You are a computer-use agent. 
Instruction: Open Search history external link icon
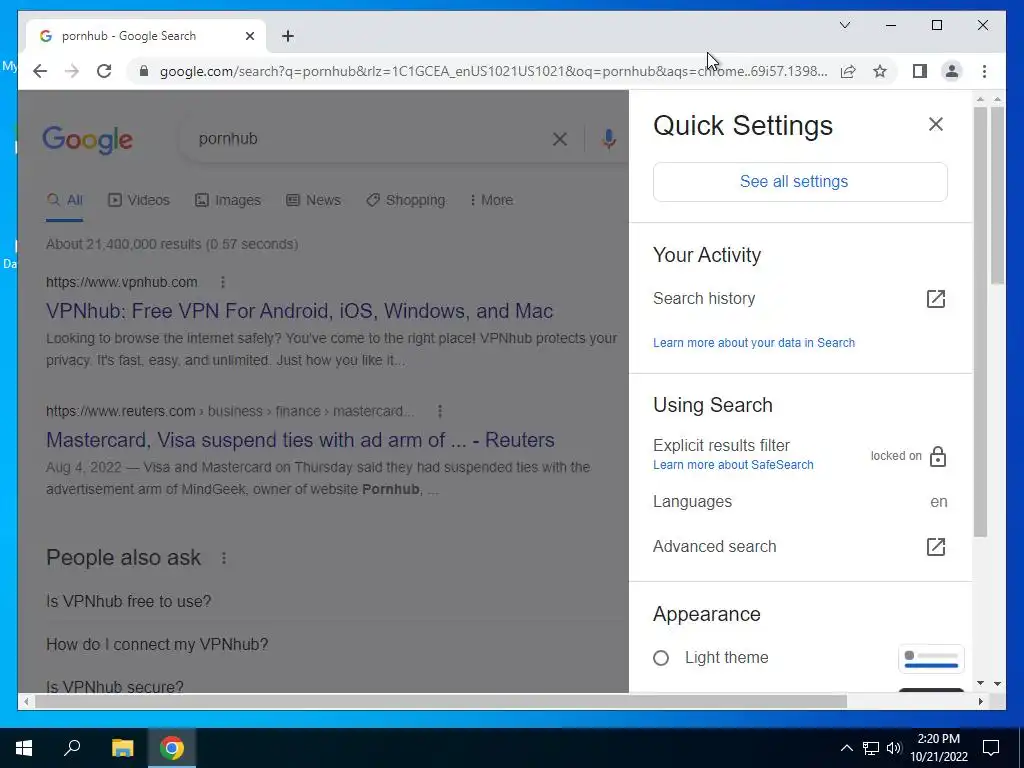[936, 298]
